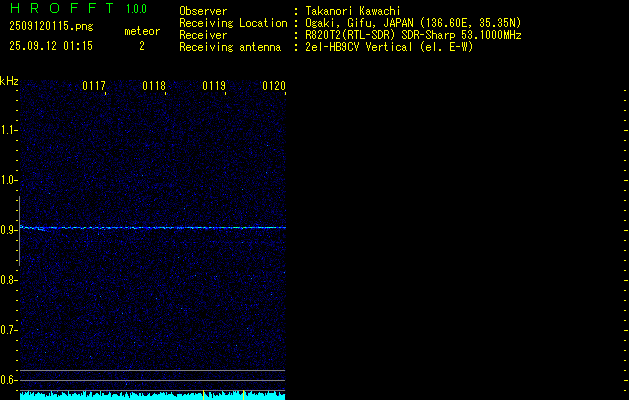Viewport: 629px width, 400px height.
Task: Click the 0.6 kHz axis label
Action: point(8,380)
